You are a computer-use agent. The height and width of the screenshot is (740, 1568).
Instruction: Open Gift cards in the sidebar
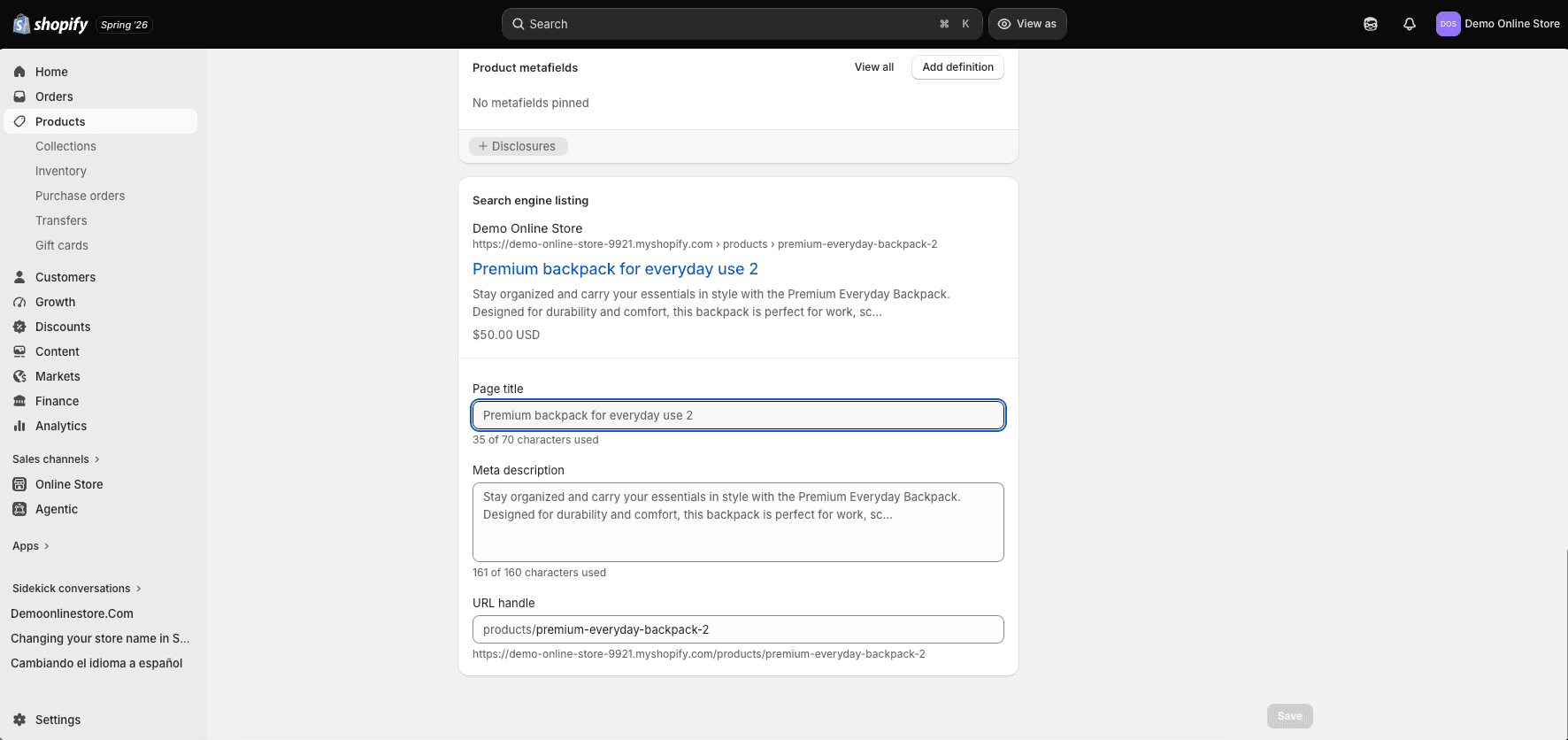[x=62, y=245]
